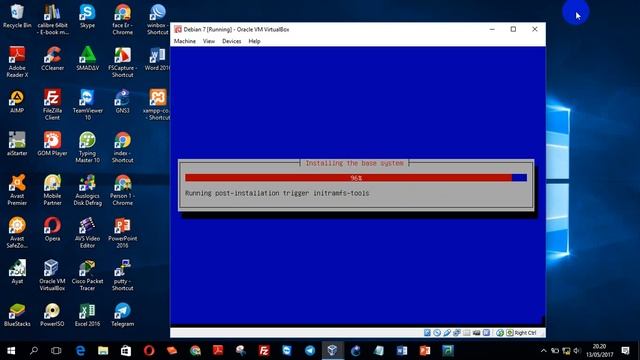
Task: Select the Skype desktop icon
Action: pyautogui.click(x=87, y=16)
